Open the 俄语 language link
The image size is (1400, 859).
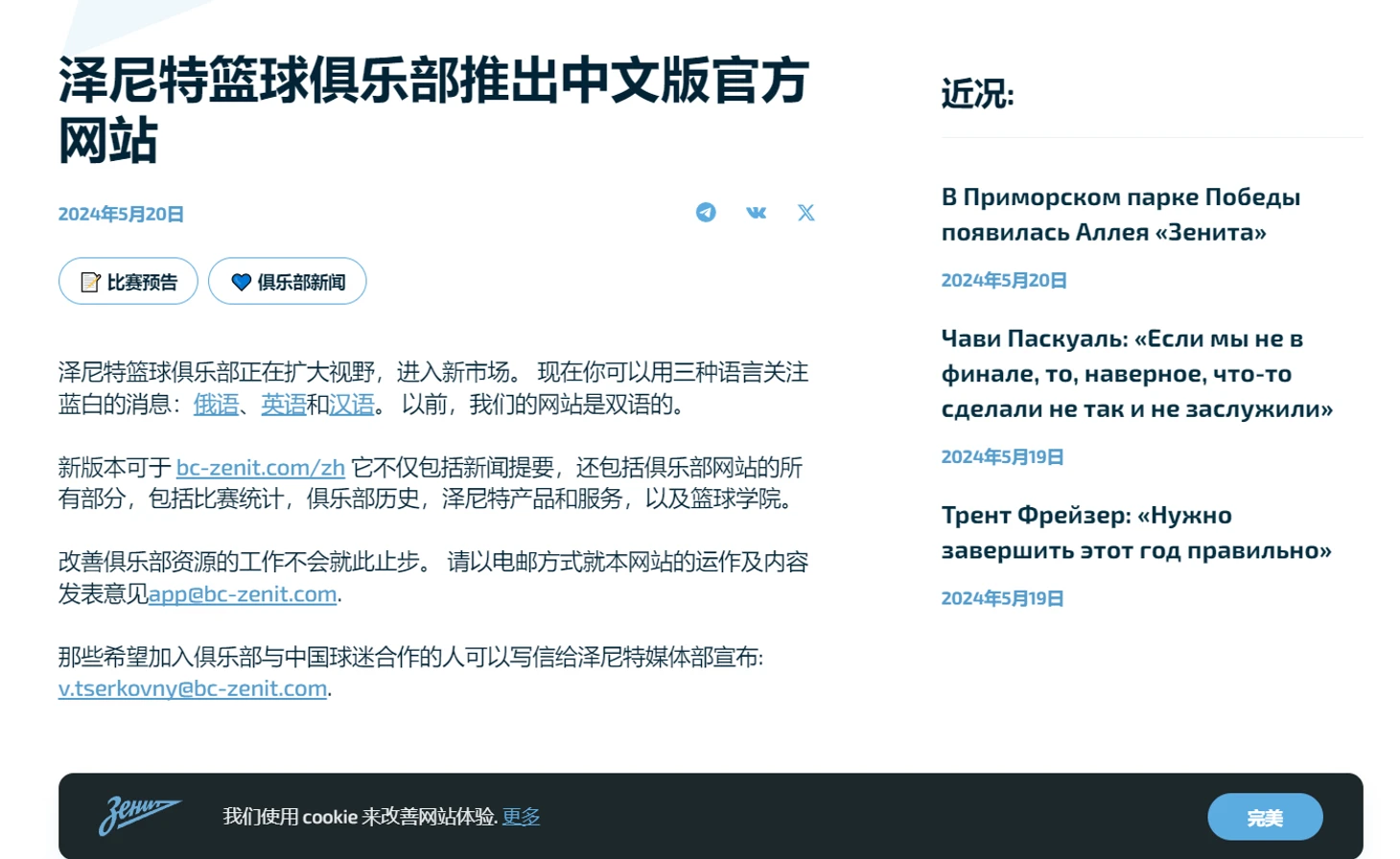[x=216, y=405]
